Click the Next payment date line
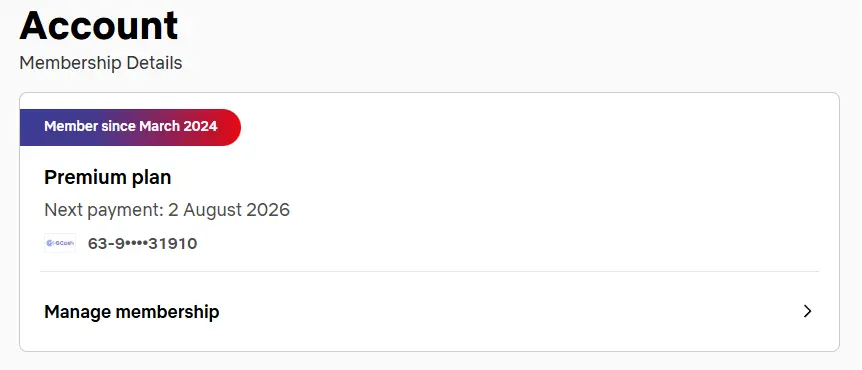 click(x=167, y=210)
